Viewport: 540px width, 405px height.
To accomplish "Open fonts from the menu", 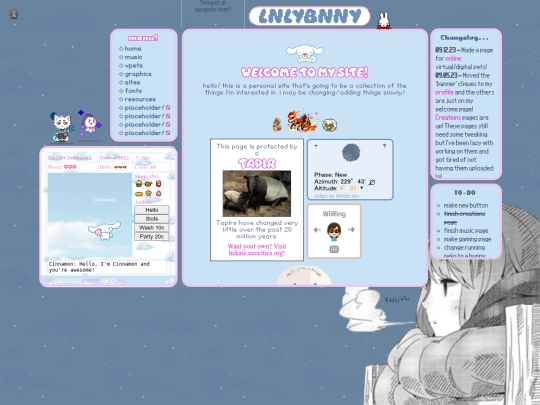I will [133, 91].
